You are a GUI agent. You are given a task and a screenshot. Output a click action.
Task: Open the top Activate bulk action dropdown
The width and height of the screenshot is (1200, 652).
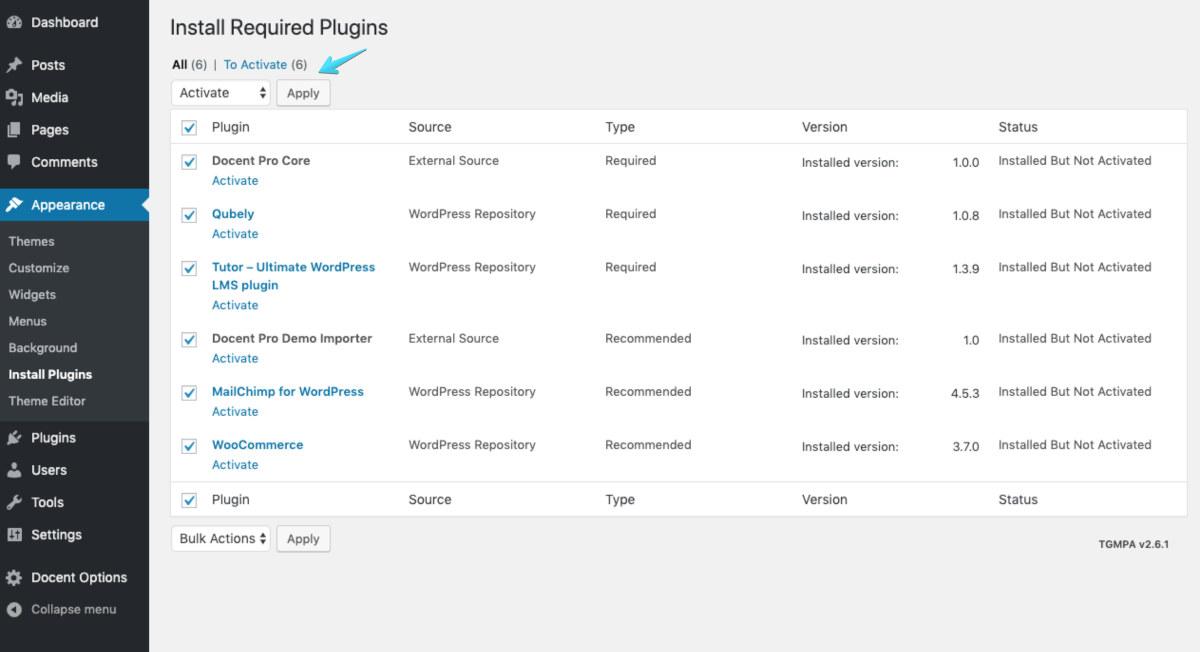point(221,93)
